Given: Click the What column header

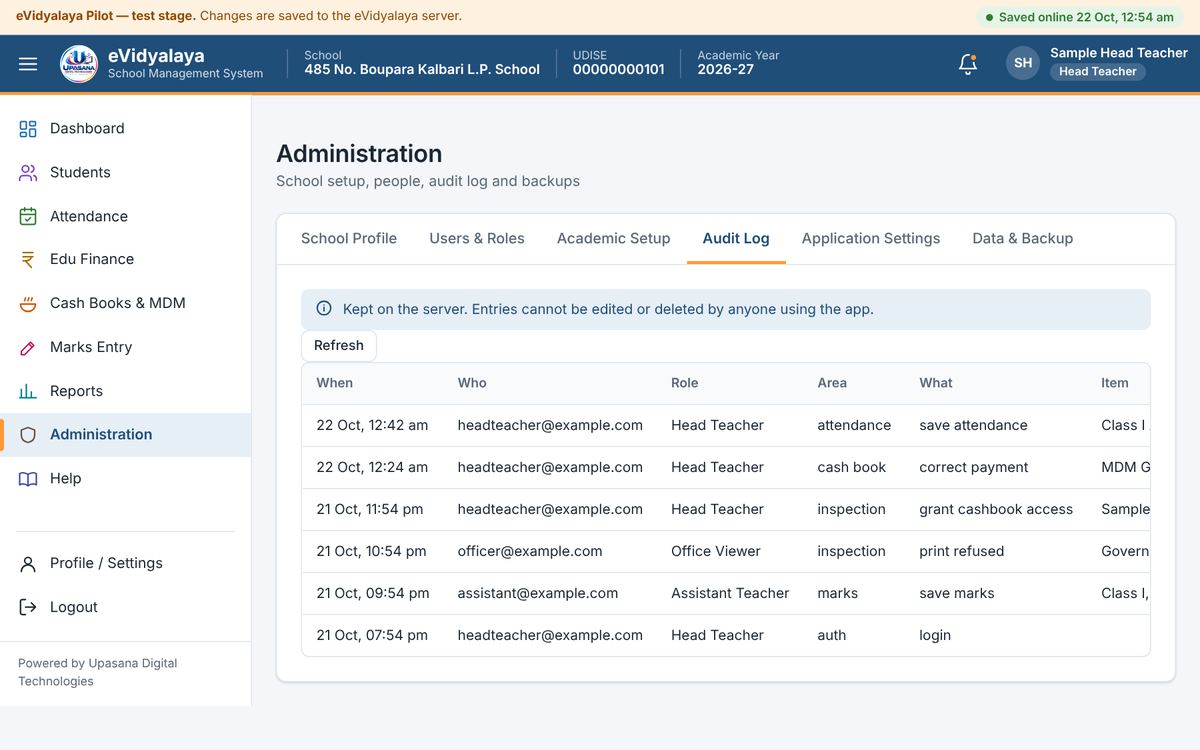Looking at the screenshot, I should click(x=936, y=383).
